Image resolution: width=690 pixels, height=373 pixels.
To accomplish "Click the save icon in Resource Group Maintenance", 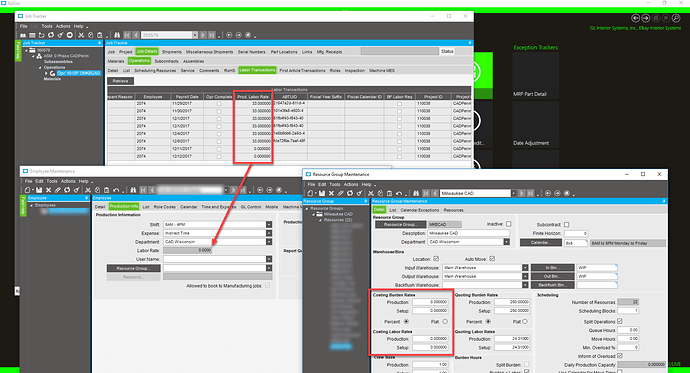I will (322, 193).
